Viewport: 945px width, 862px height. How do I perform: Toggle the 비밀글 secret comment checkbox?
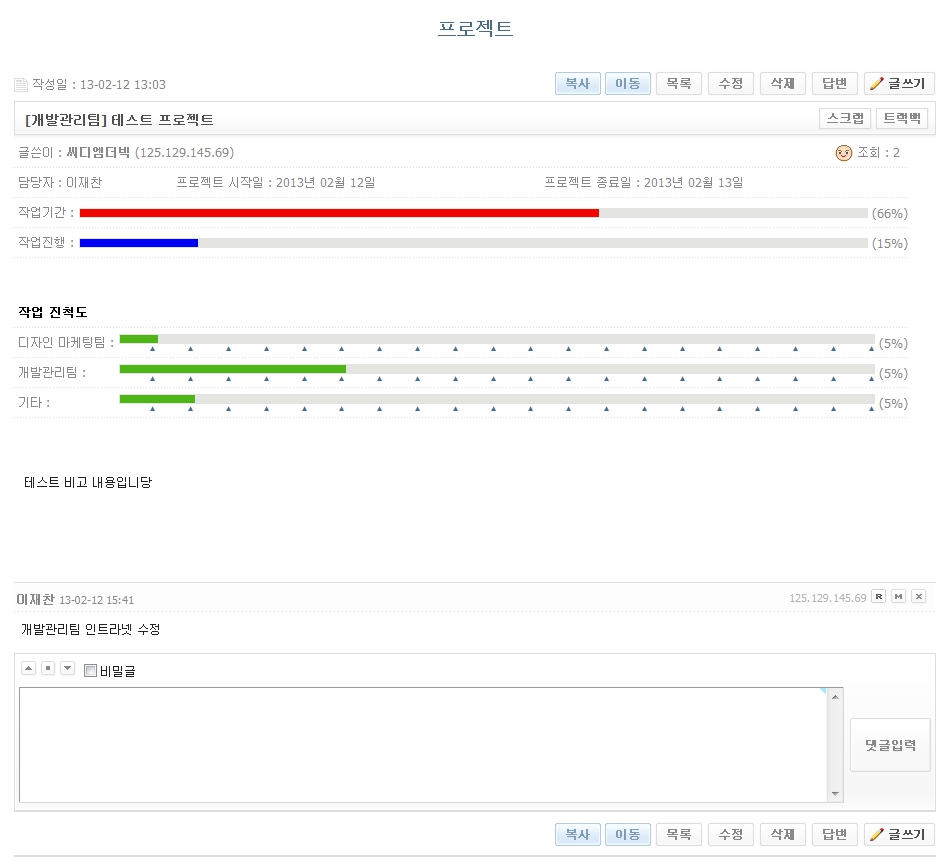[91, 671]
